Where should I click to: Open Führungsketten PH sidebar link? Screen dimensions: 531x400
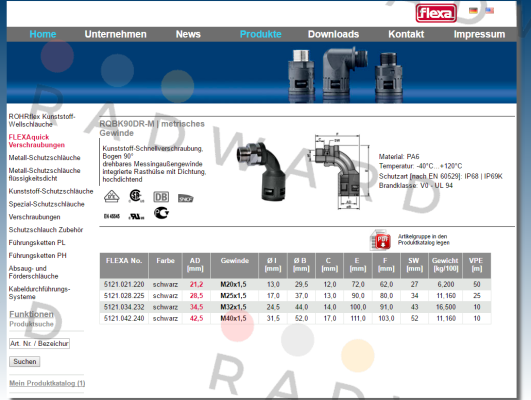(38, 255)
